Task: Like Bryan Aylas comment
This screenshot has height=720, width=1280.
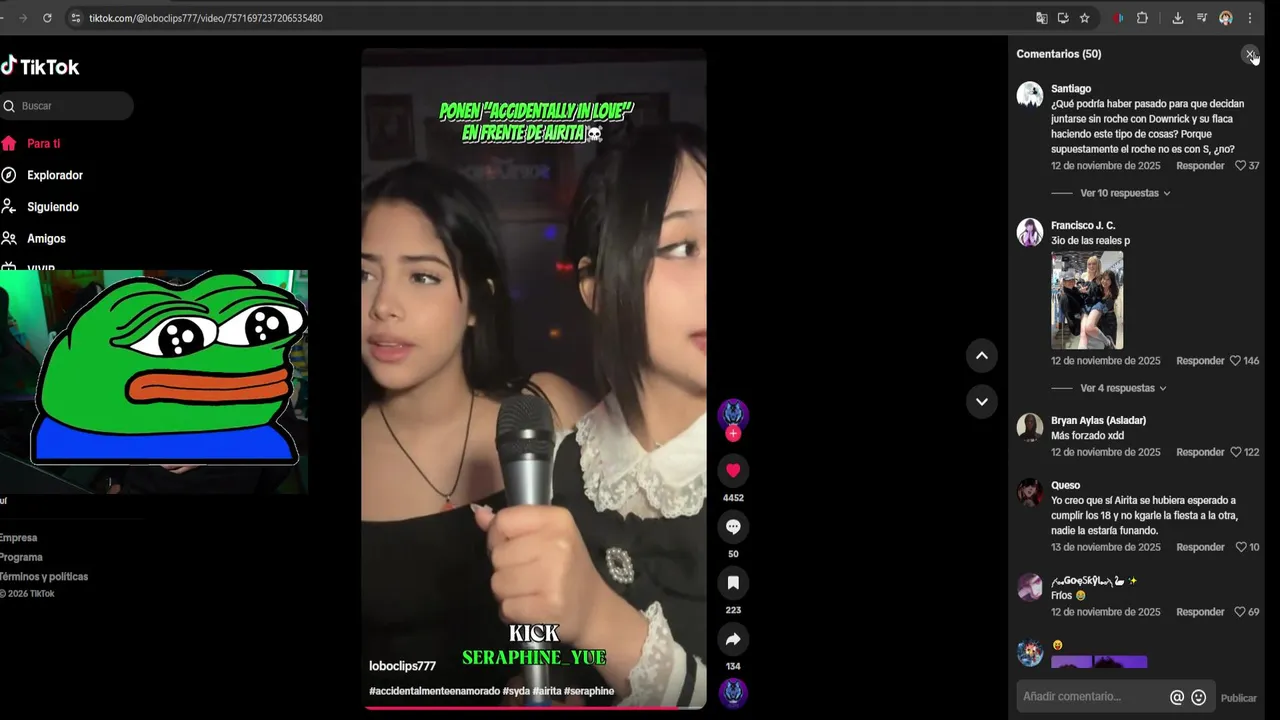Action: point(1235,452)
